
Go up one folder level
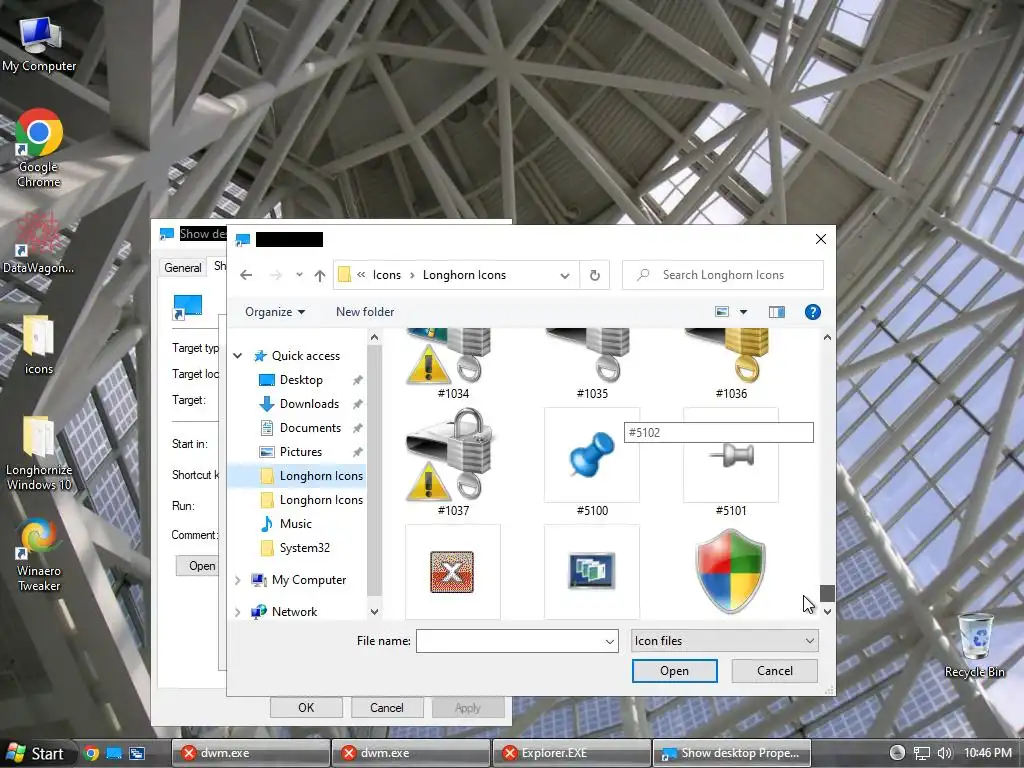(319, 275)
